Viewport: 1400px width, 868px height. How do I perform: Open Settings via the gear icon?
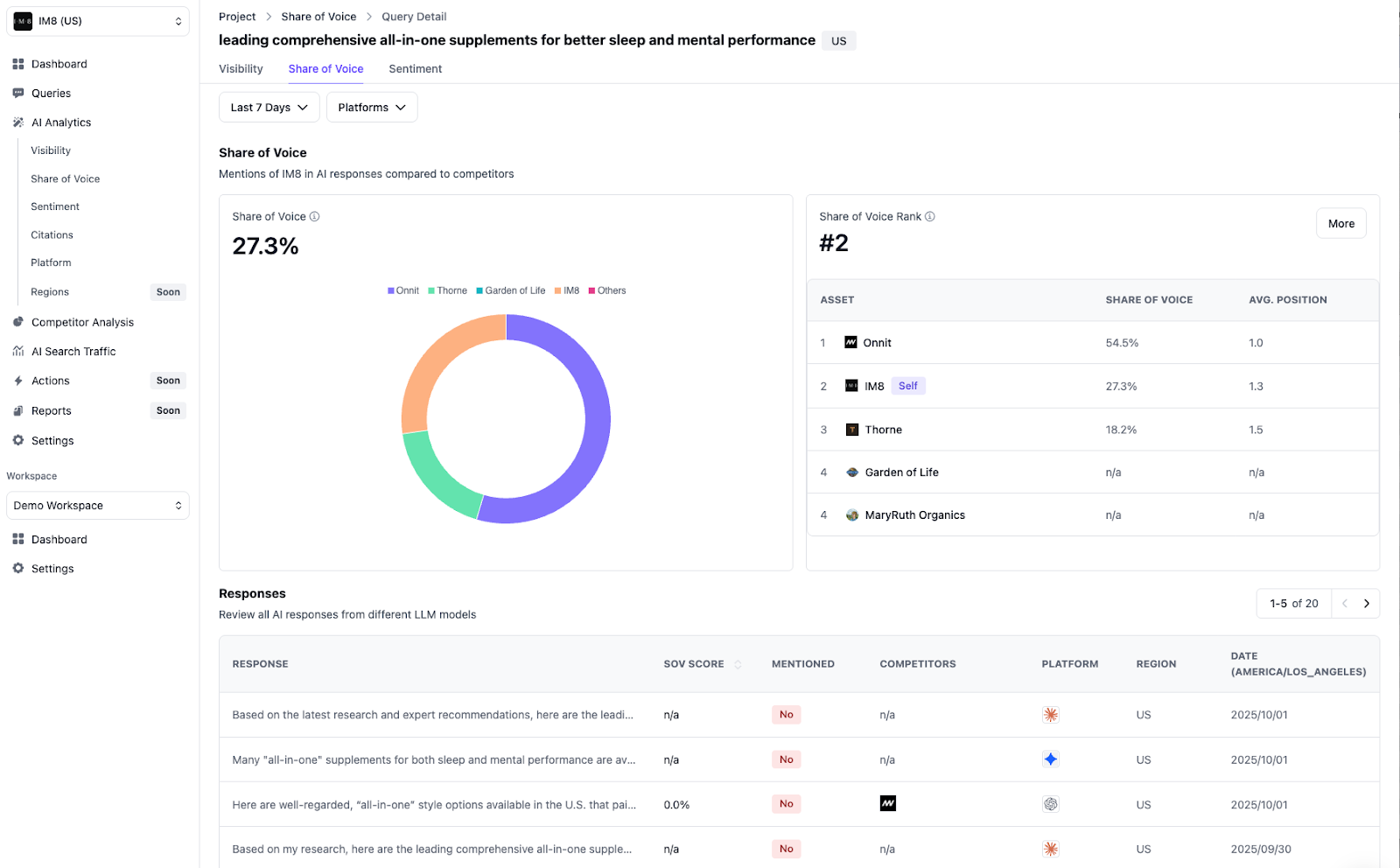coord(18,440)
